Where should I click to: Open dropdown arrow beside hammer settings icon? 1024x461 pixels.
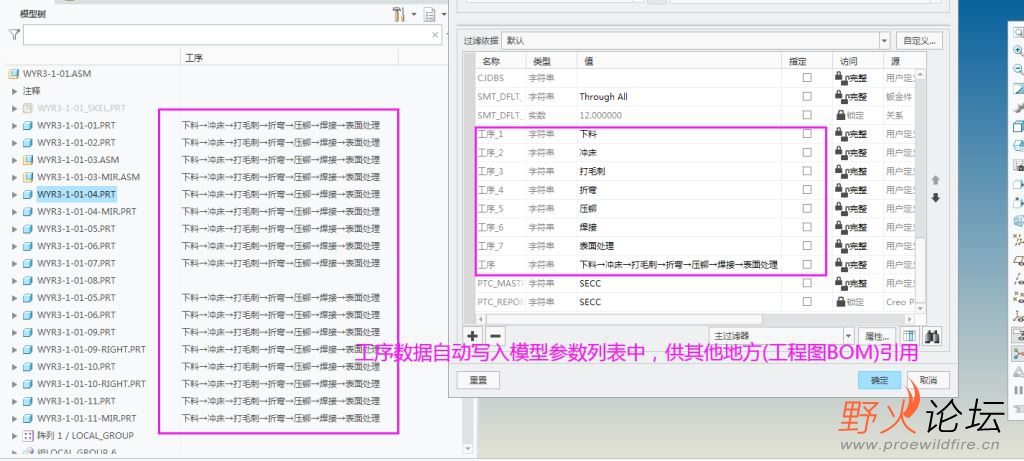click(x=413, y=14)
